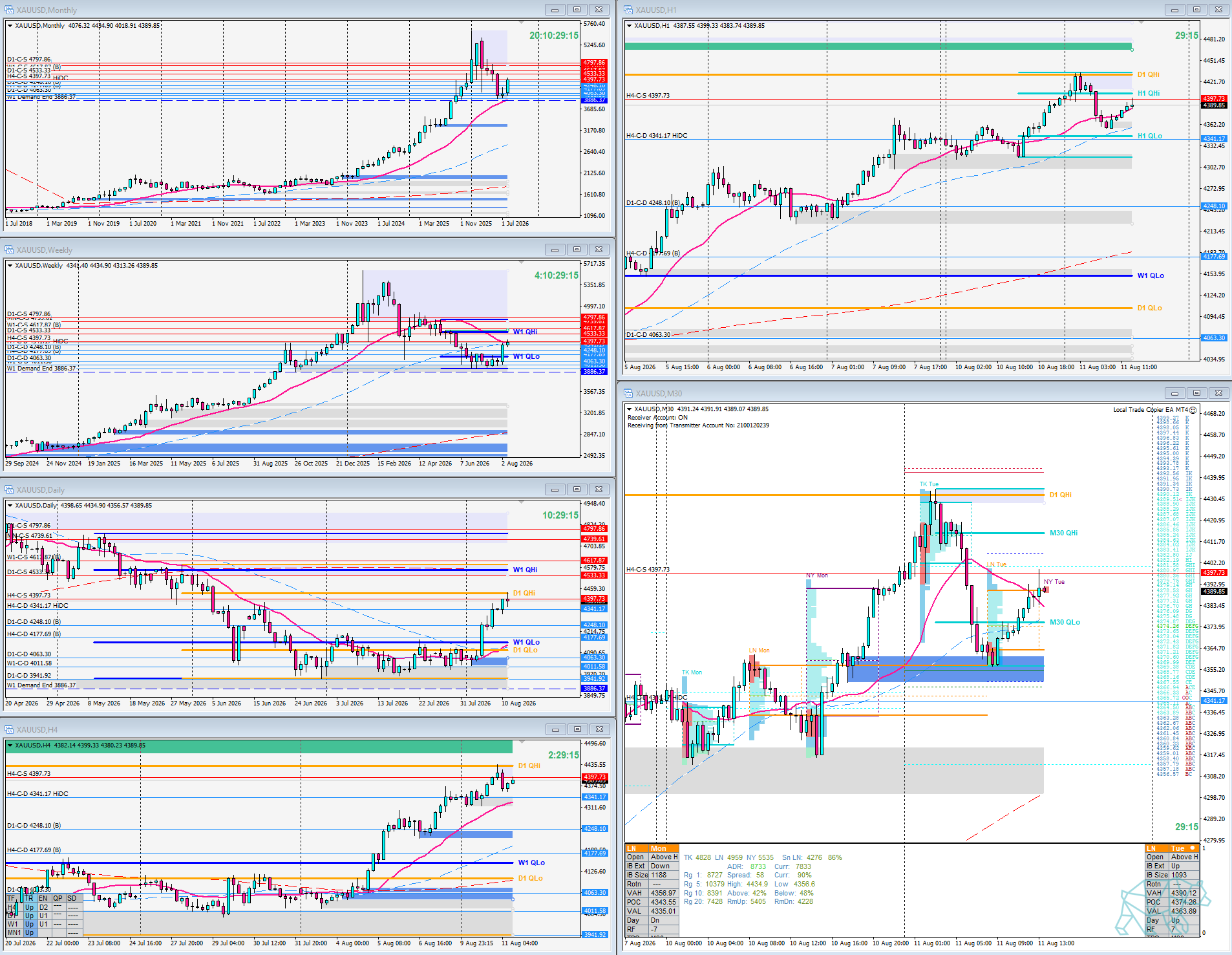Click the triangle beside XAUUSD,H1 symbol label
This screenshot has height=955, width=1232.
point(629,26)
